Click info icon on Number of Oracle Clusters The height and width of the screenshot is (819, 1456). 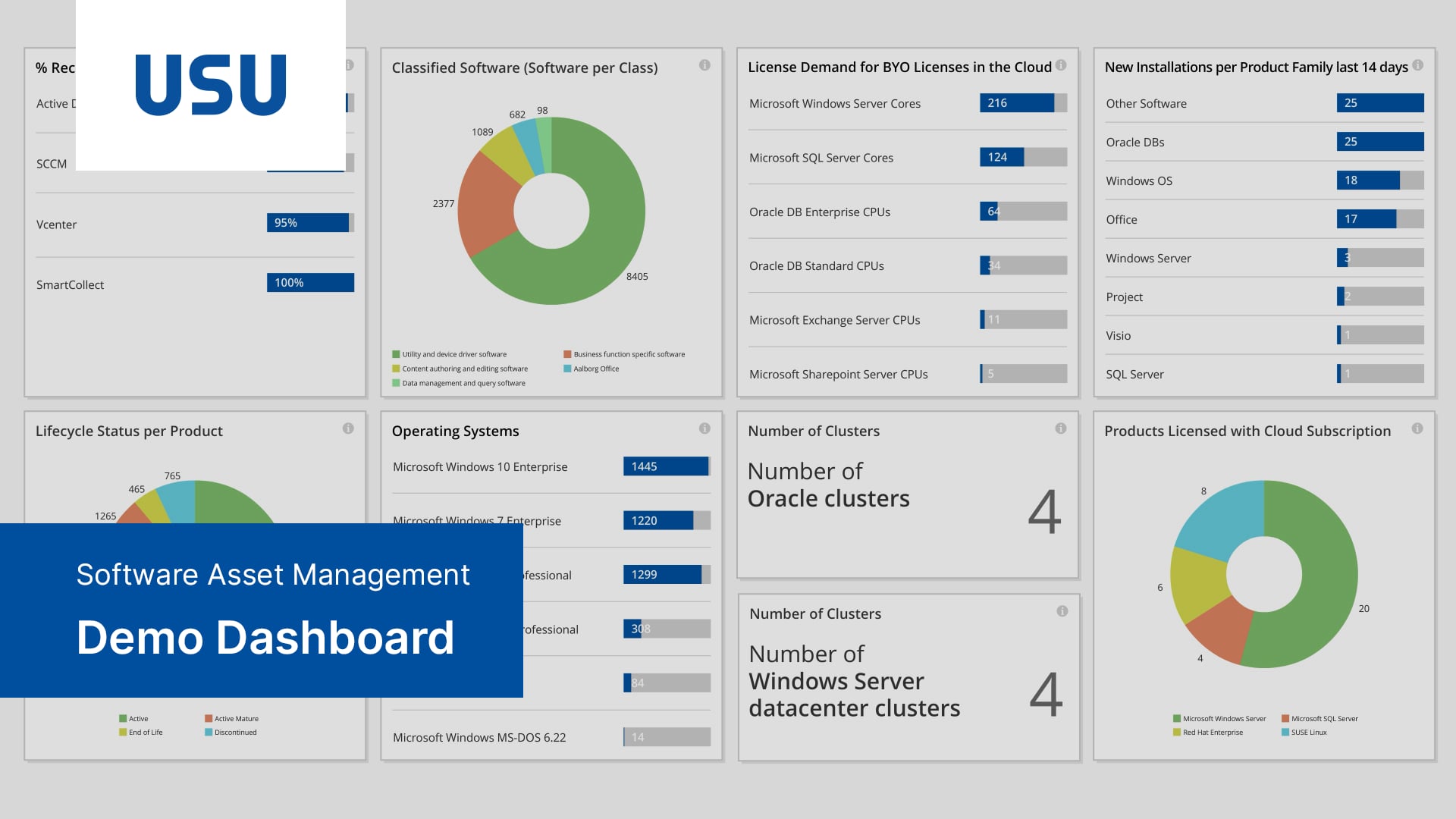1061,428
